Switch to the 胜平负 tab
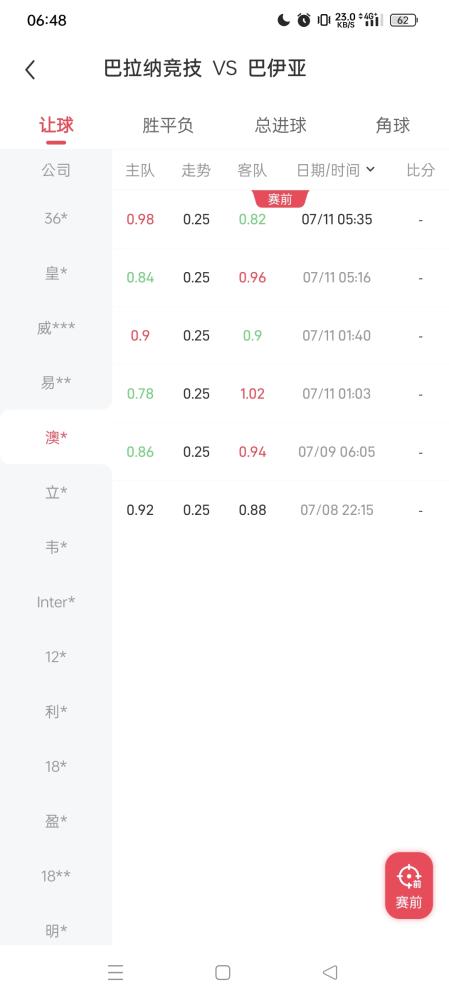This screenshot has height=1000, width=449. [x=168, y=125]
